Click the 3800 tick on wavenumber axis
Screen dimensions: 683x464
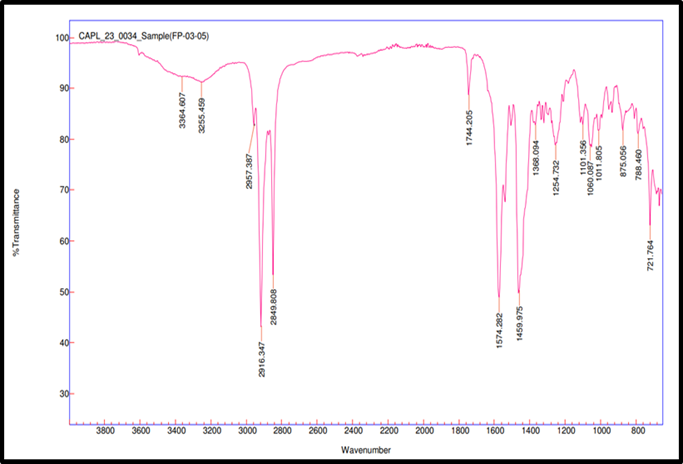(x=105, y=432)
